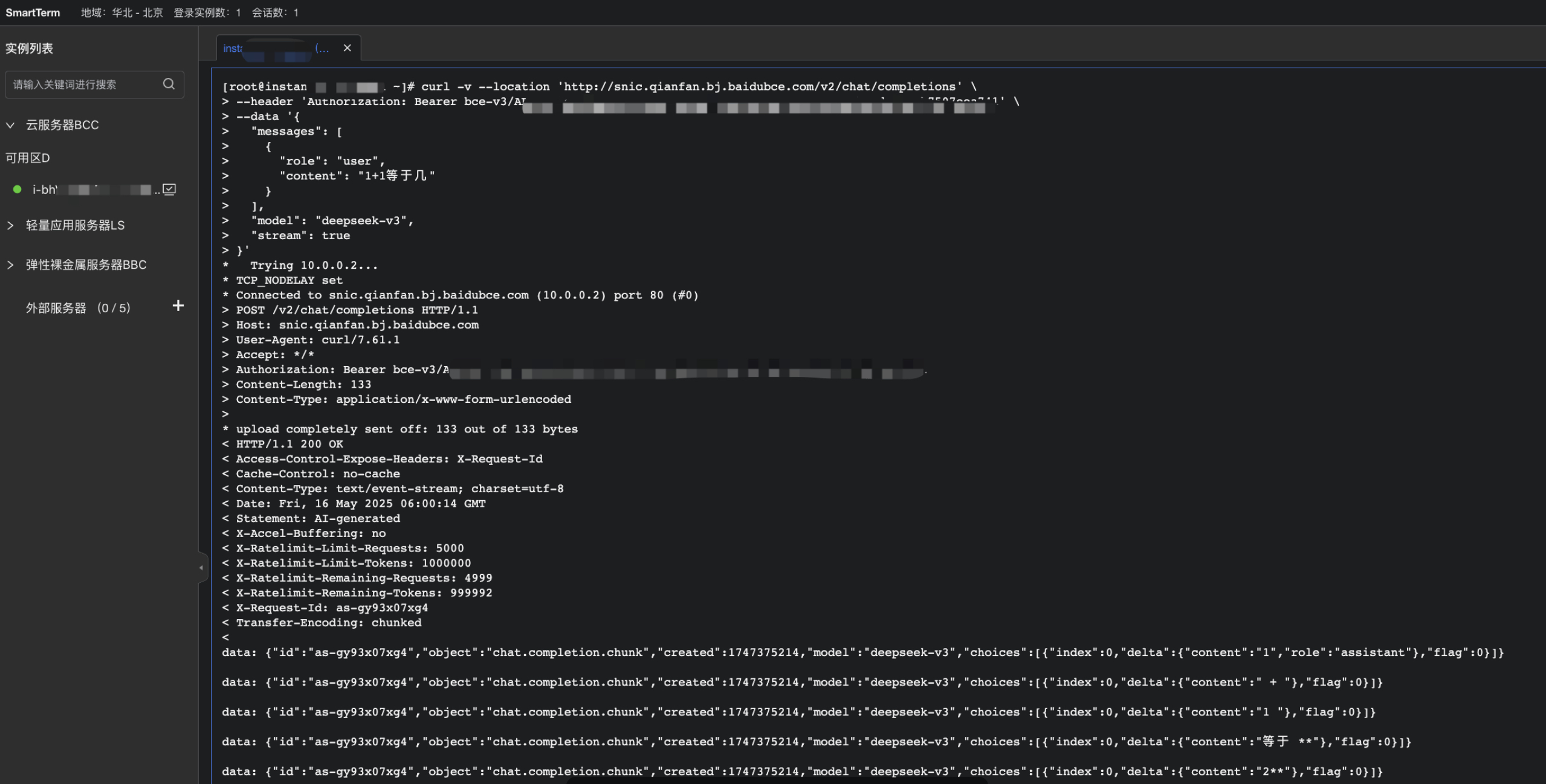Viewport: 1546px width, 784px height.
Task: Click the Trying 10.0.0.2... line
Action: pyautogui.click(x=300, y=266)
